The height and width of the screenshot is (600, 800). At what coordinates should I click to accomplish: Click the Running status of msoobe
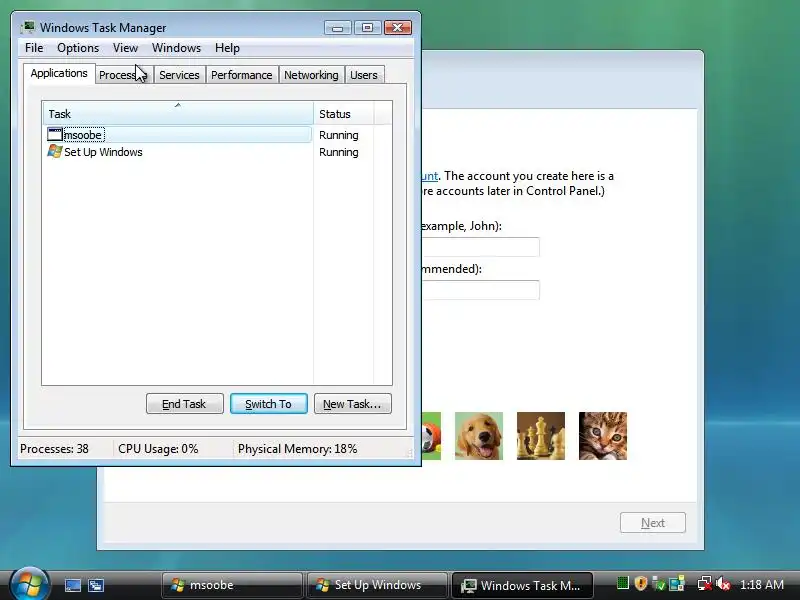coord(339,135)
